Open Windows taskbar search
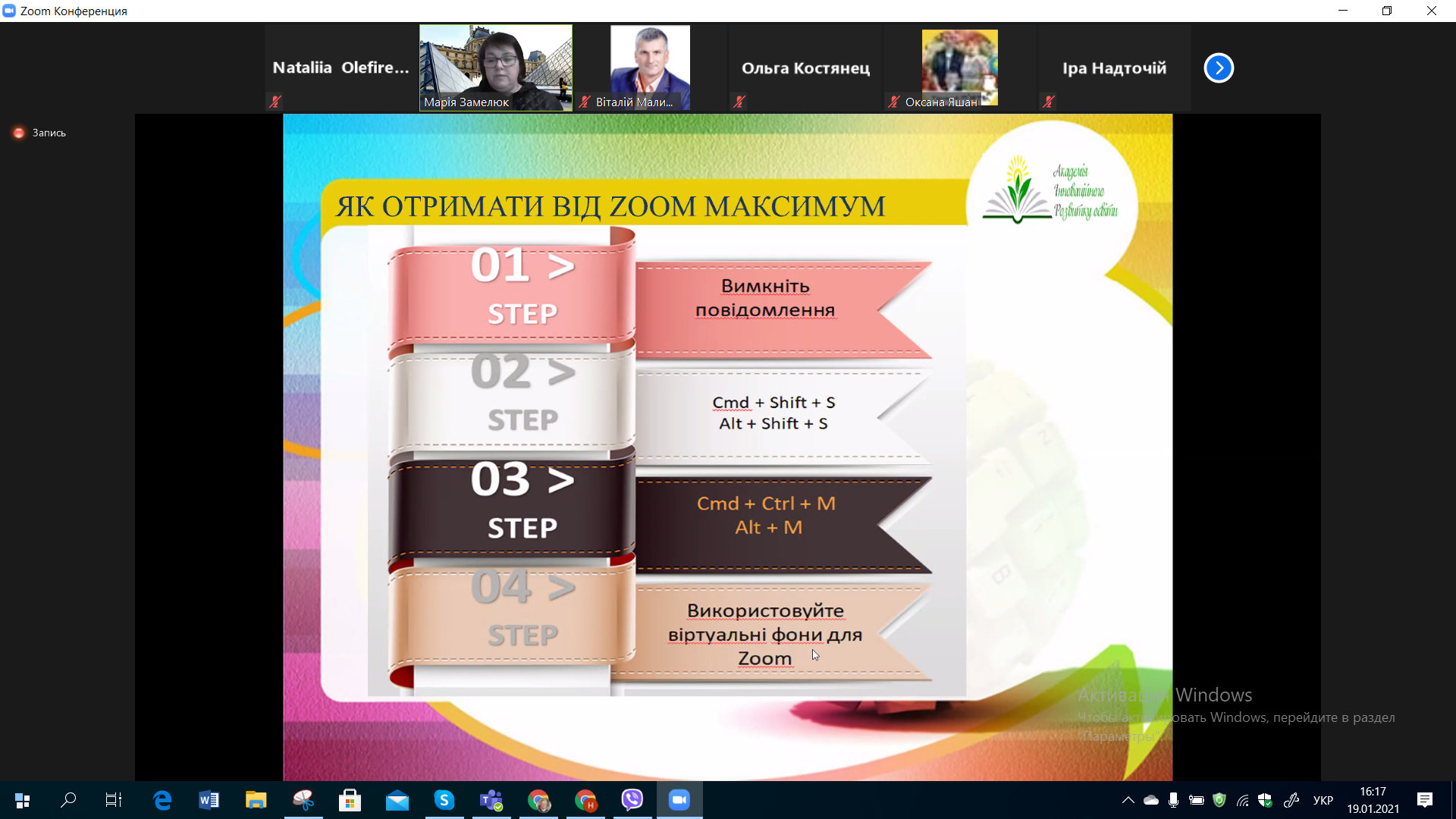 point(68,800)
